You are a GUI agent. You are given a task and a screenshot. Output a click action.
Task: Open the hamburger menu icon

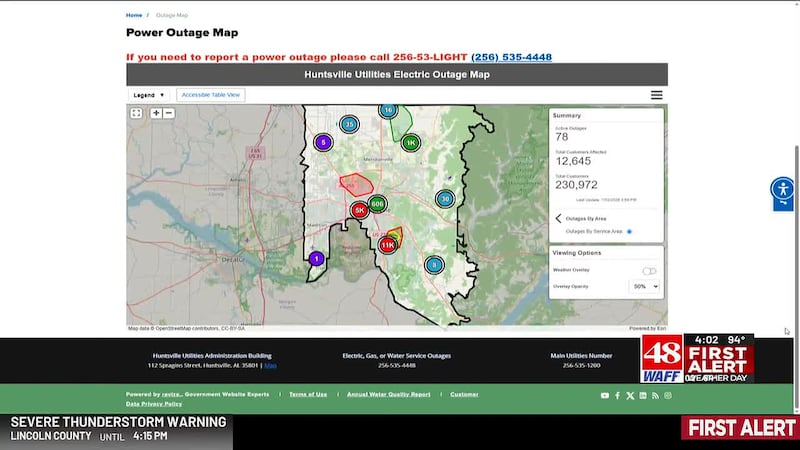click(657, 95)
